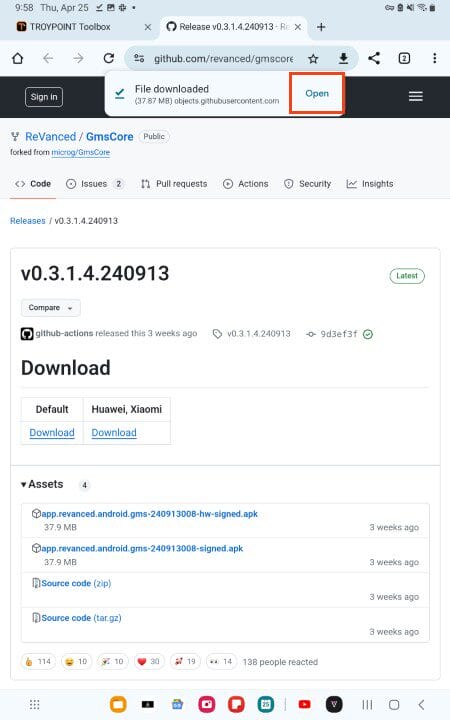Open the Issues tab
This screenshot has width=450, height=720.
pos(95,184)
